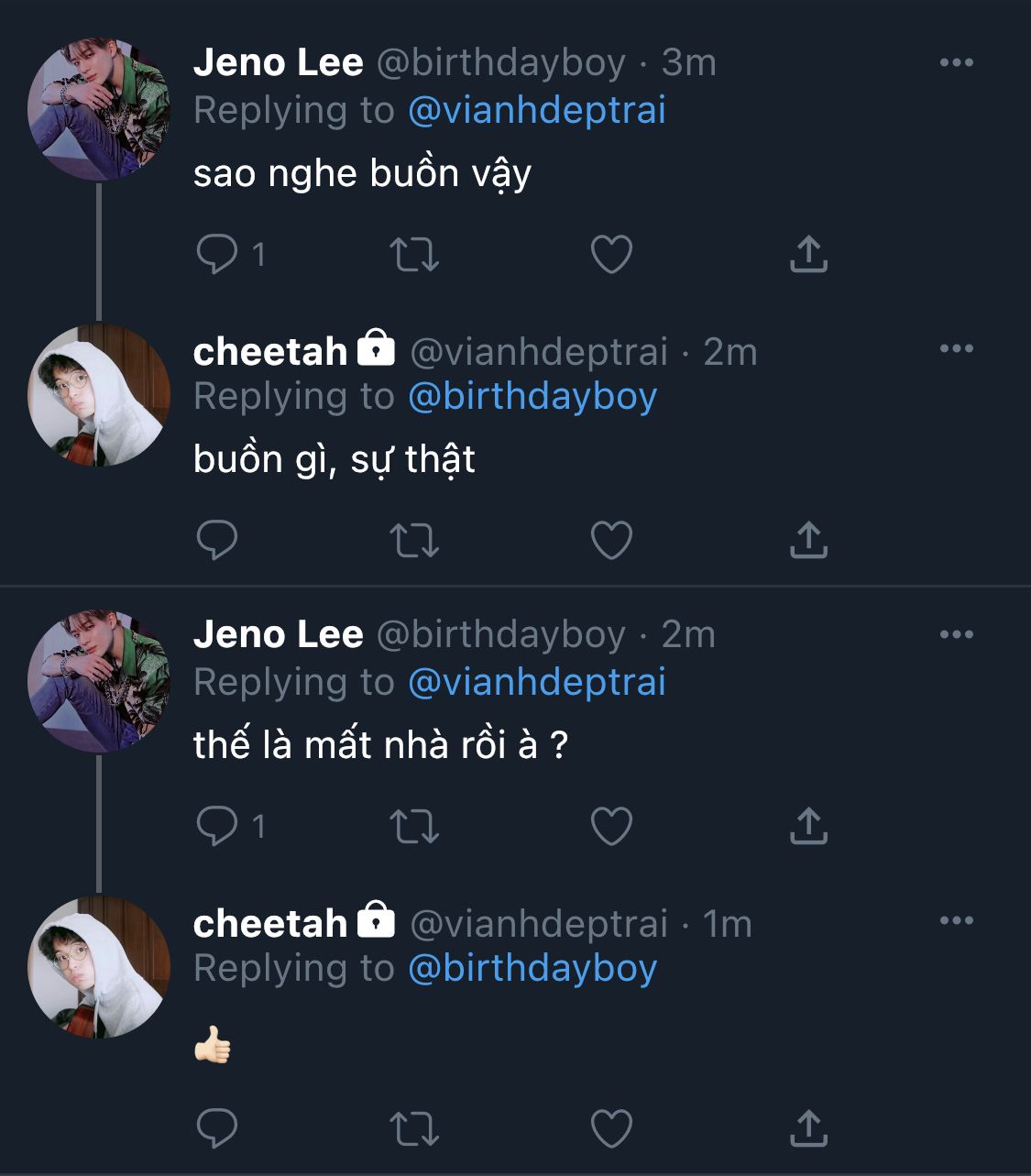Retweet the "sao nghe buồn vậy" tweet

[x=414, y=255]
